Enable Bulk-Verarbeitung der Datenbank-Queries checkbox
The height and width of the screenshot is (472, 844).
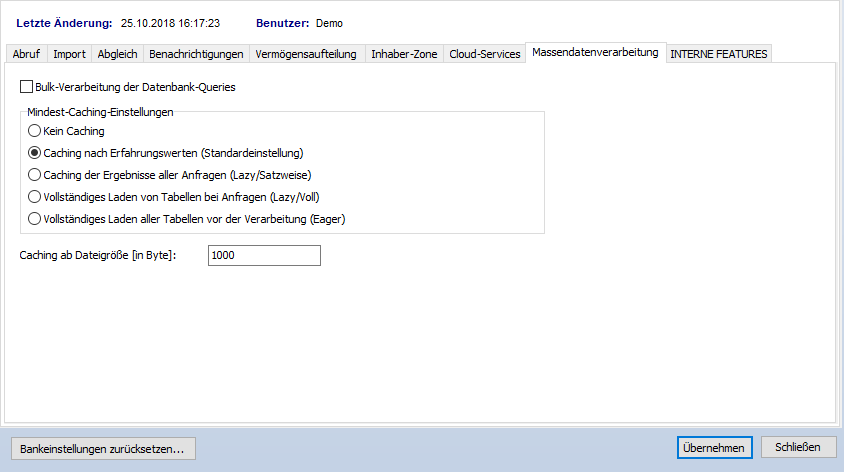tap(27, 88)
